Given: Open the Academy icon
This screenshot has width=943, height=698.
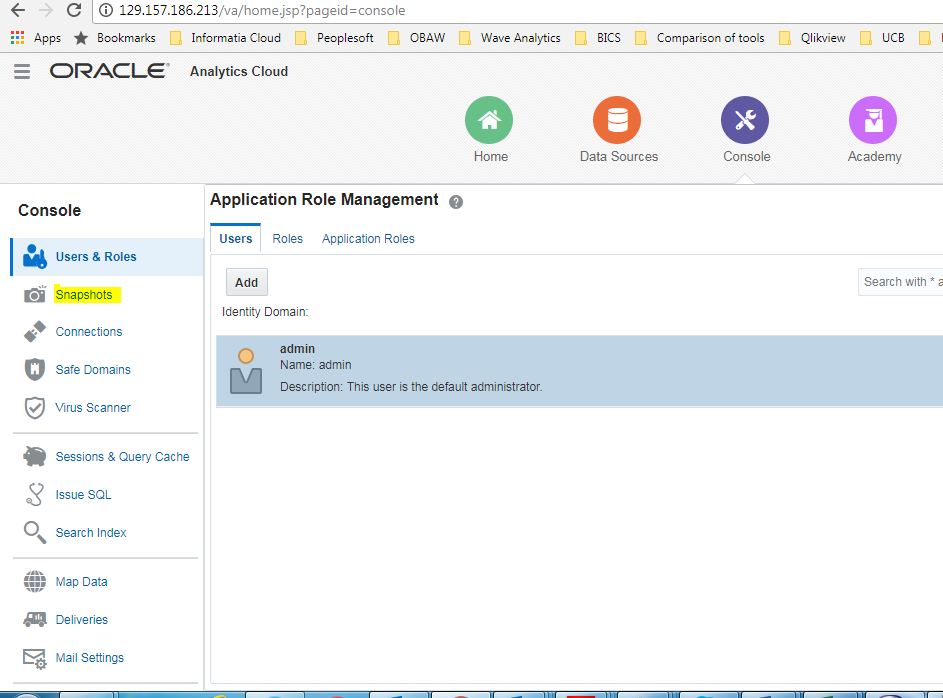Looking at the screenshot, I should 873,121.
